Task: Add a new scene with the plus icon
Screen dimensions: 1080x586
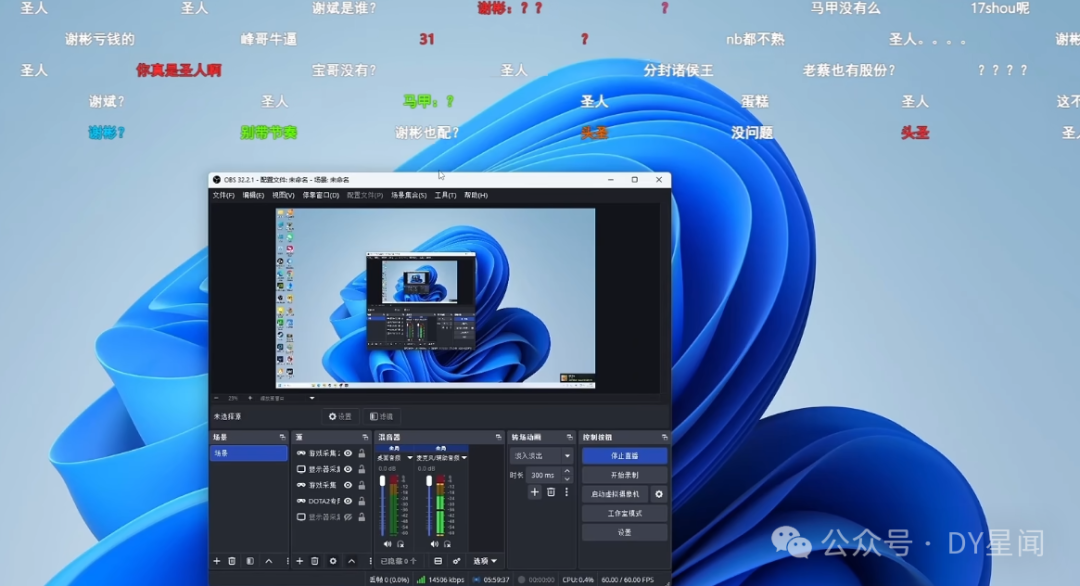Action: point(216,561)
